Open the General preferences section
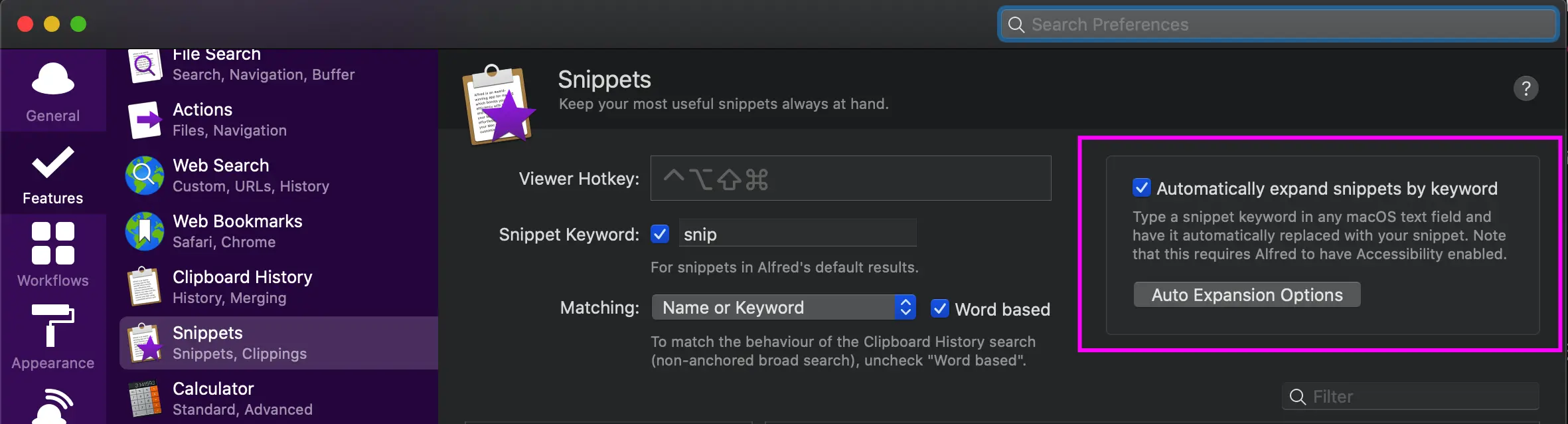Image resolution: width=1568 pixels, height=424 pixels. click(53, 91)
